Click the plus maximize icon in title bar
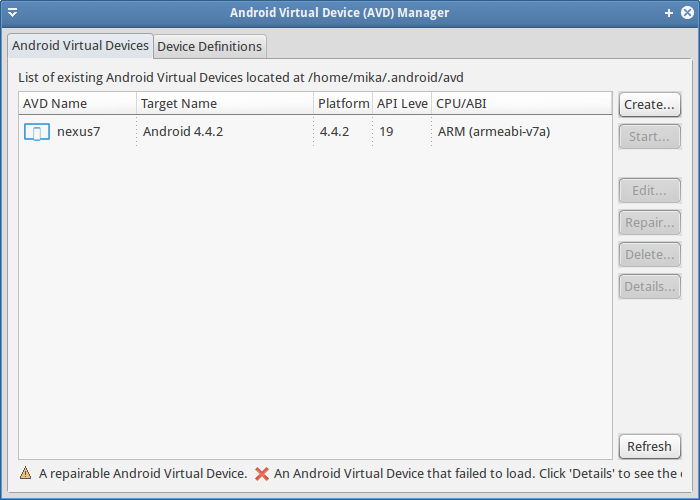The width and height of the screenshot is (700, 500). tap(668, 13)
